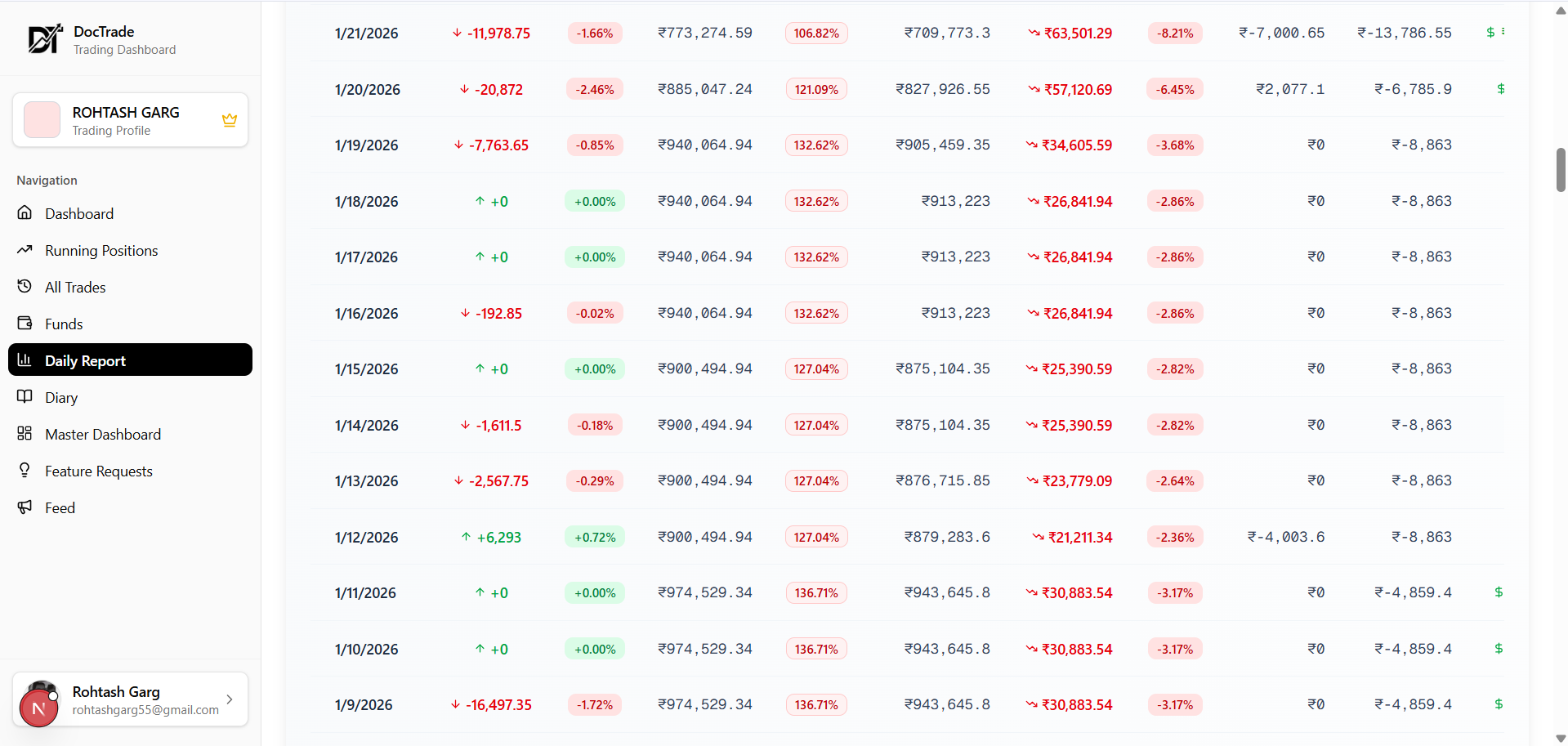Go to the Feed navigation item
The width and height of the screenshot is (1568, 746).
pos(60,507)
